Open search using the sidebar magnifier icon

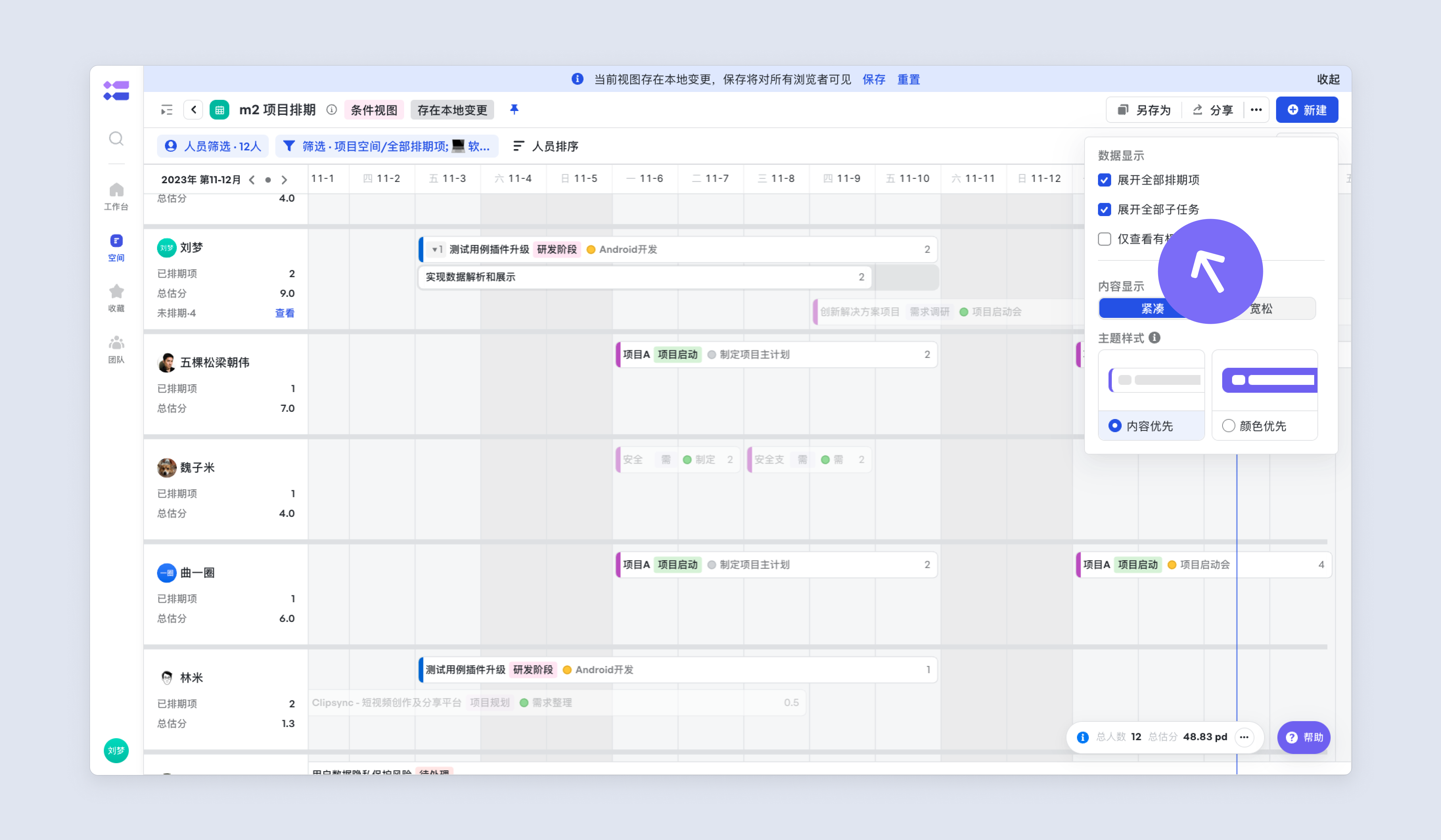click(116, 138)
